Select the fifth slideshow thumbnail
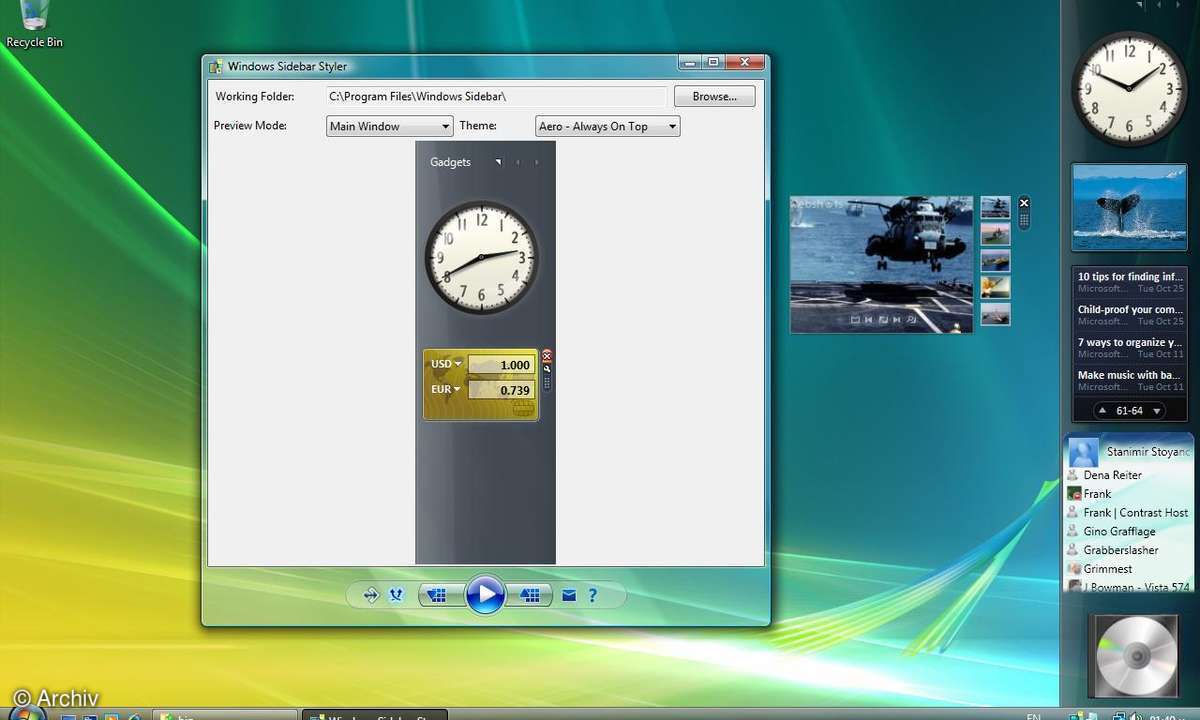Screen dimensions: 1200x720 (995, 315)
